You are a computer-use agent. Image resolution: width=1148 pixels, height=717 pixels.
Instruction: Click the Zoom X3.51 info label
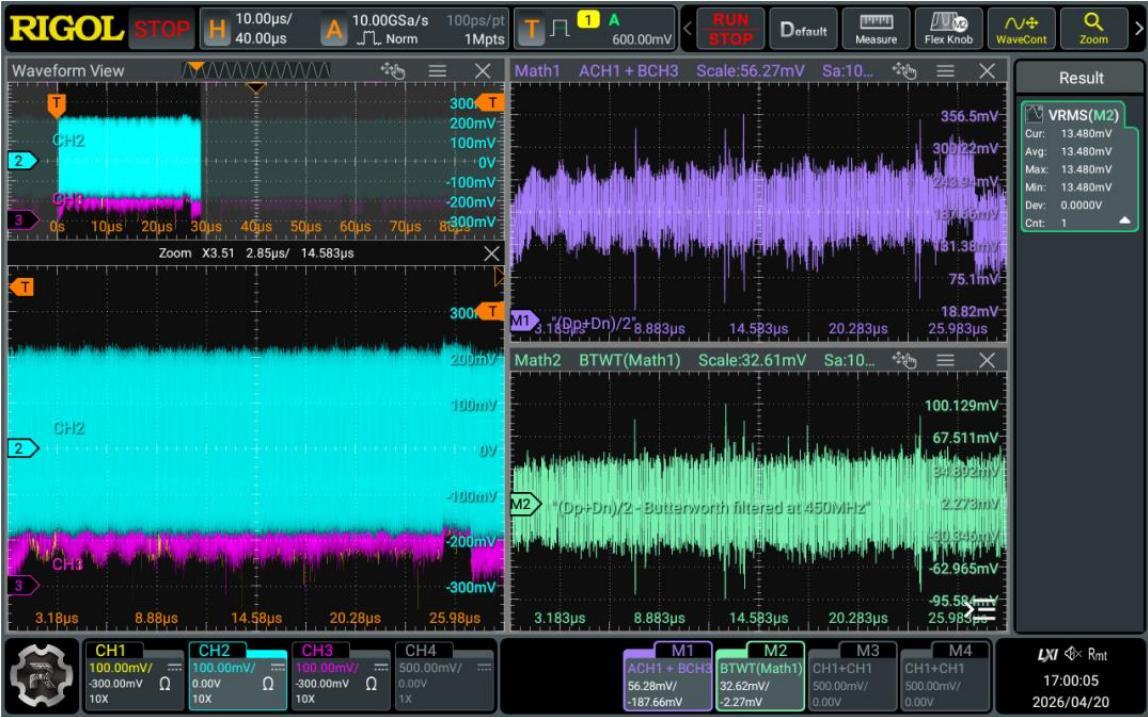click(x=256, y=253)
